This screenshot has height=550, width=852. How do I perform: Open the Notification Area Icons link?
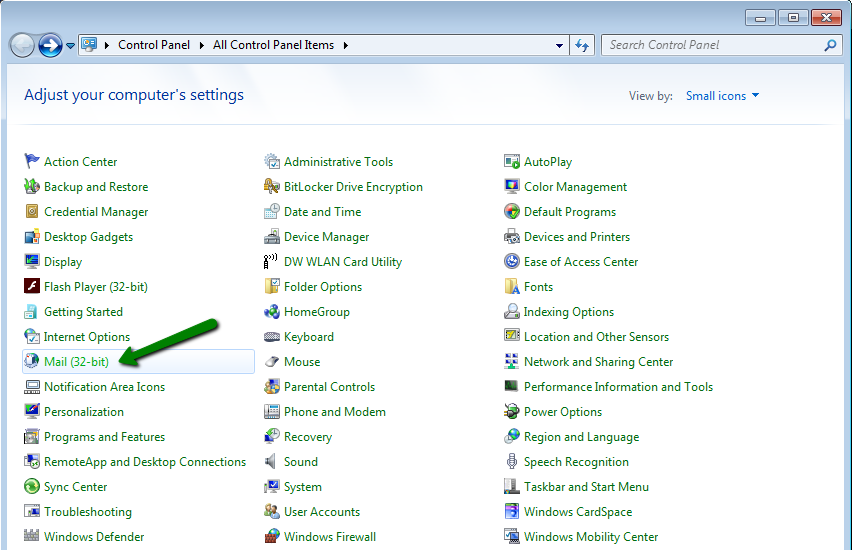coord(104,386)
